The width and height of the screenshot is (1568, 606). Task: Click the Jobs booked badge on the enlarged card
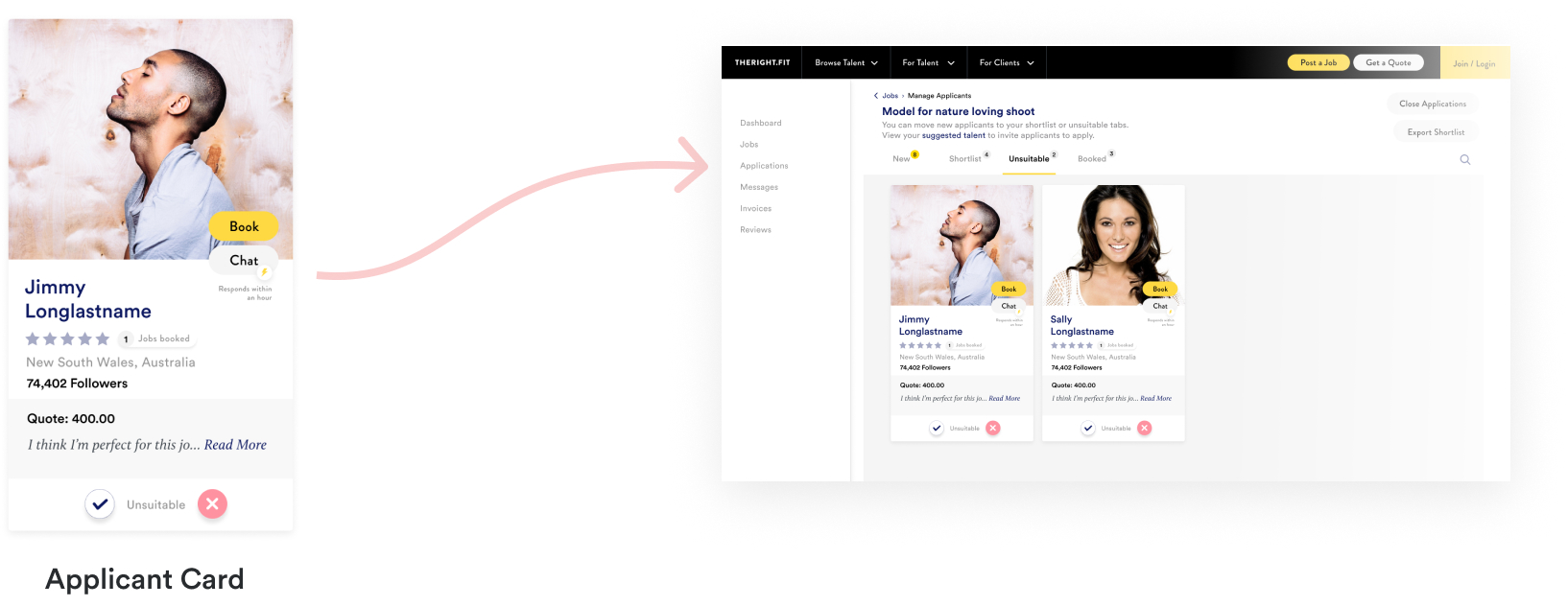(154, 338)
